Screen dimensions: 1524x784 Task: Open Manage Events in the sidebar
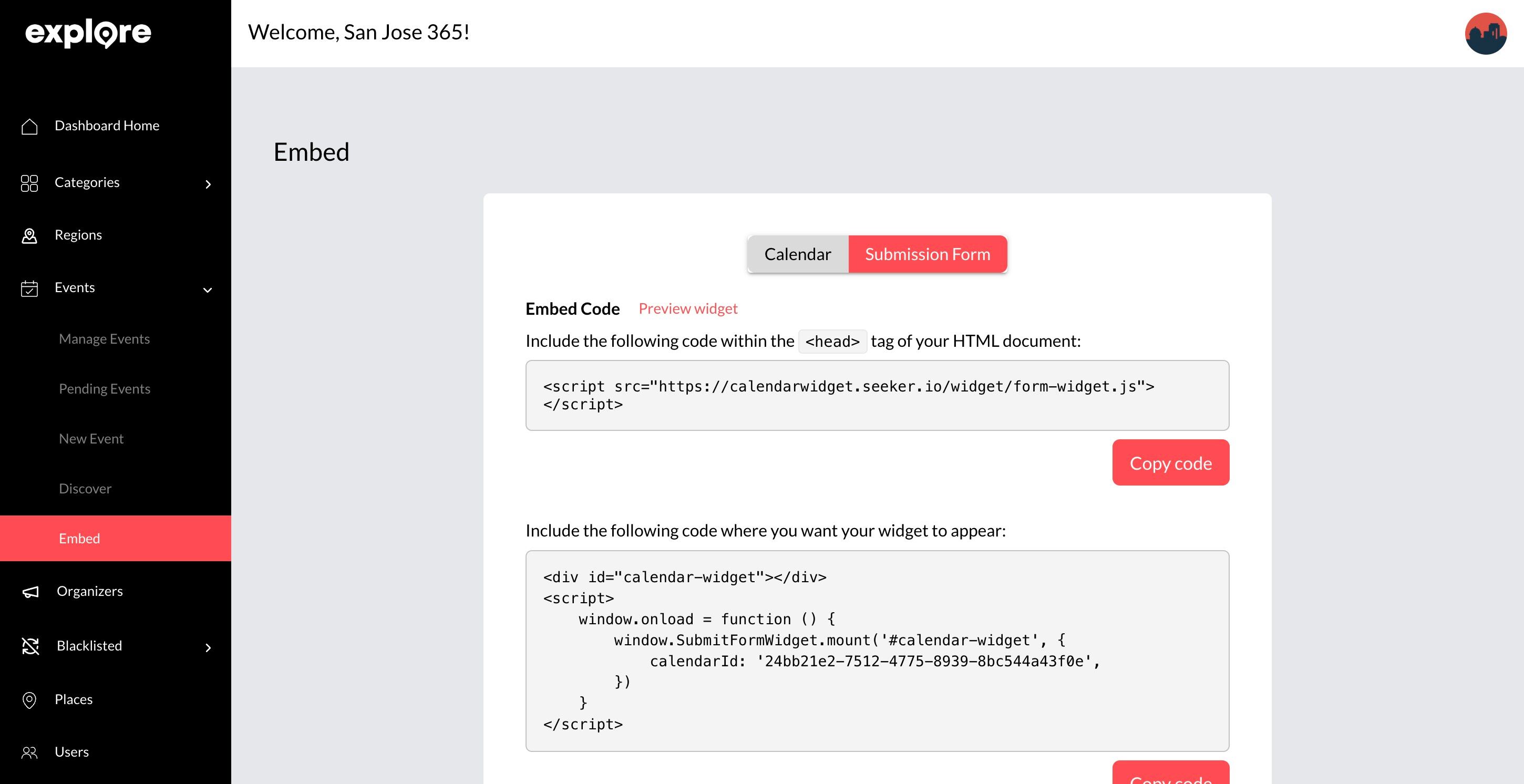[x=104, y=339]
